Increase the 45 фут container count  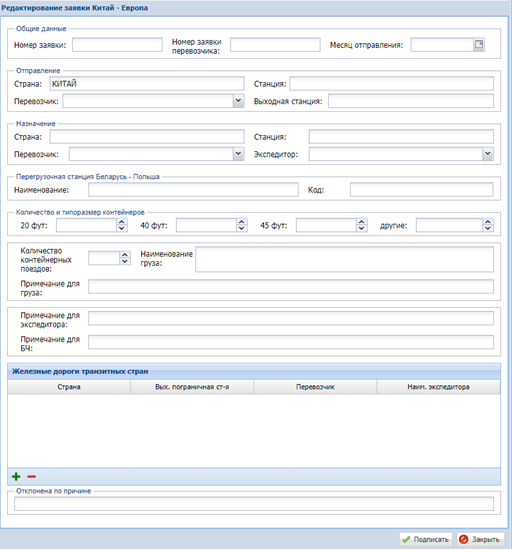pyautogui.click(x=361, y=222)
